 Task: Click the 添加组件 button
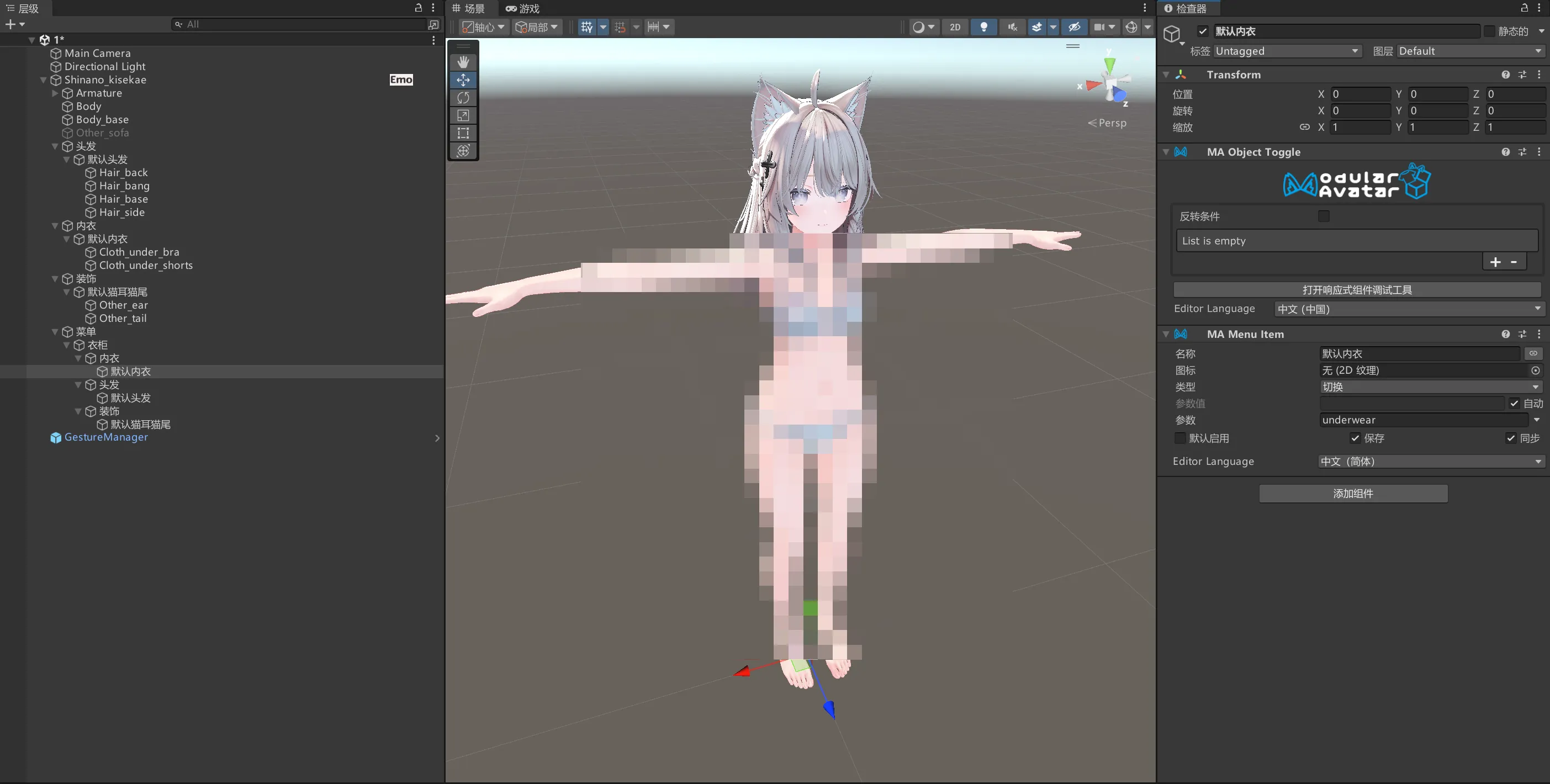pos(1353,494)
